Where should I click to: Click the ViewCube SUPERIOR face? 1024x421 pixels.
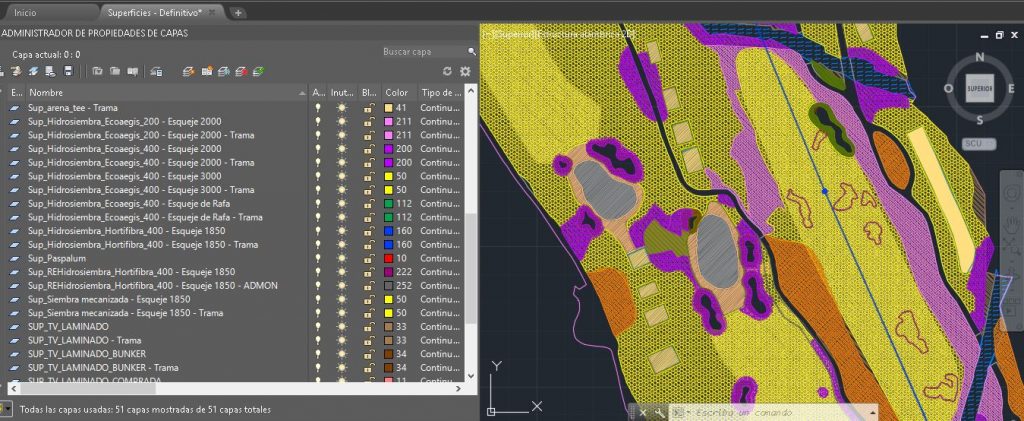click(978, 88)
